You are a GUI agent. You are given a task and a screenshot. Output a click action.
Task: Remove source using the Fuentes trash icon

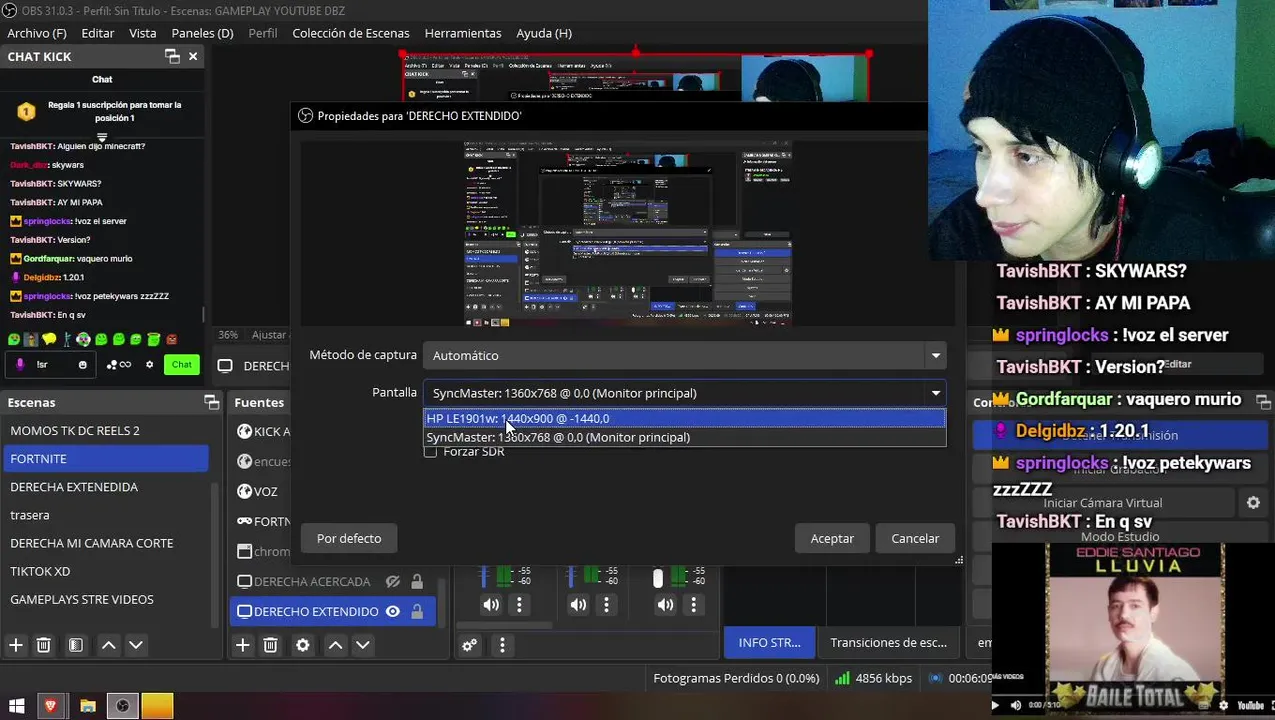271,645
